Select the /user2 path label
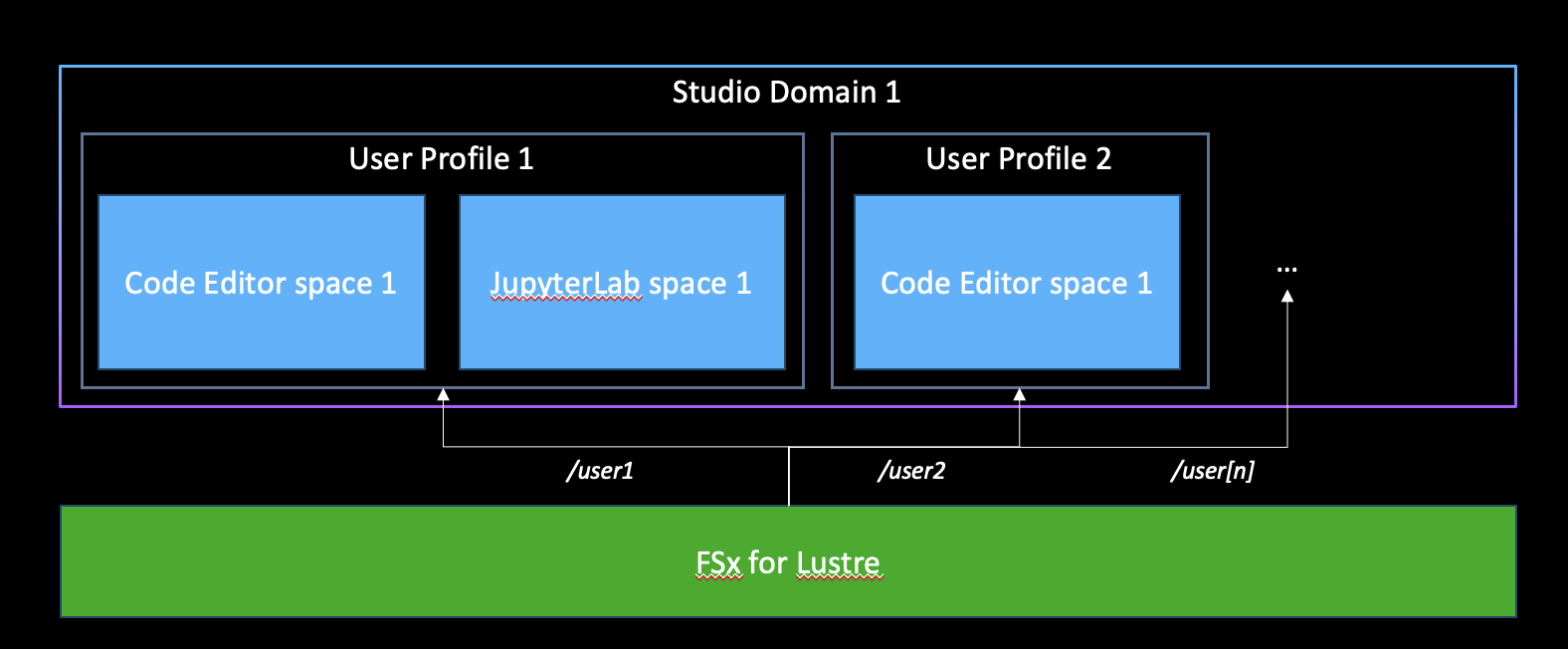Screen dimensions: 1568x649 (x=911, y=471)
